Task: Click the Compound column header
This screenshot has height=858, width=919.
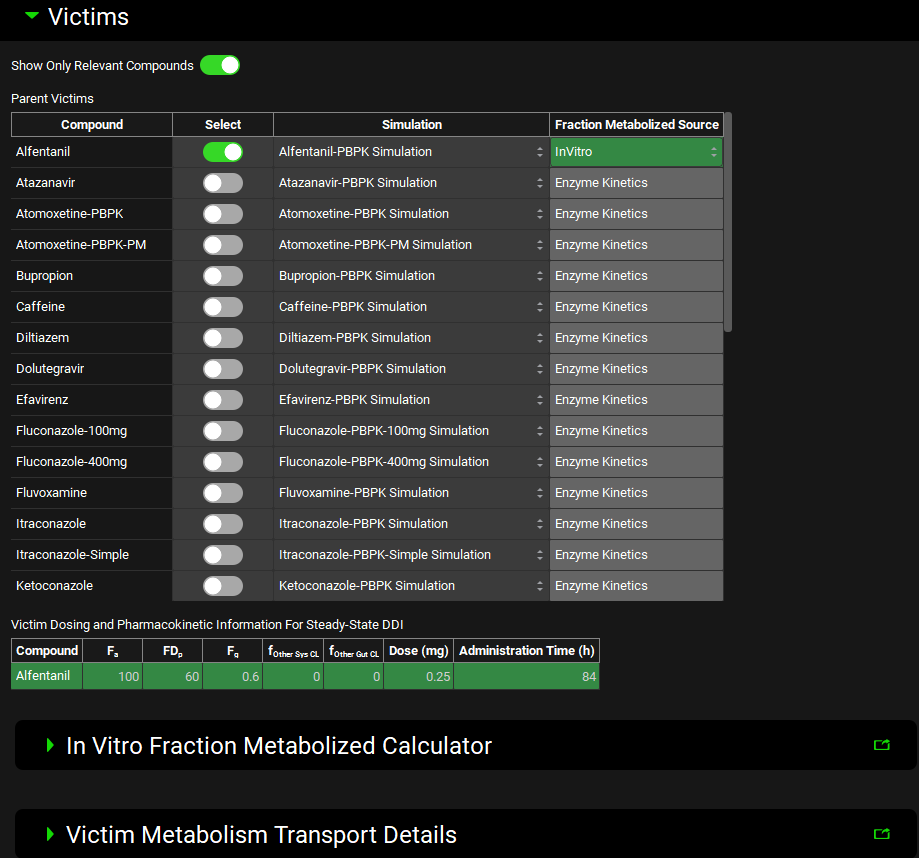Action: pos(92,125)
